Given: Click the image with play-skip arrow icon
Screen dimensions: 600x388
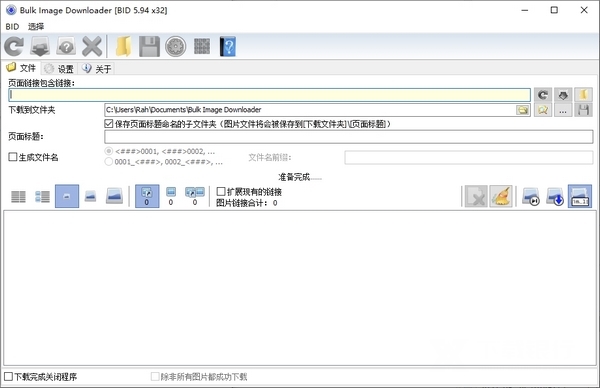Looking at the screenshot, I should coord(531,196).
